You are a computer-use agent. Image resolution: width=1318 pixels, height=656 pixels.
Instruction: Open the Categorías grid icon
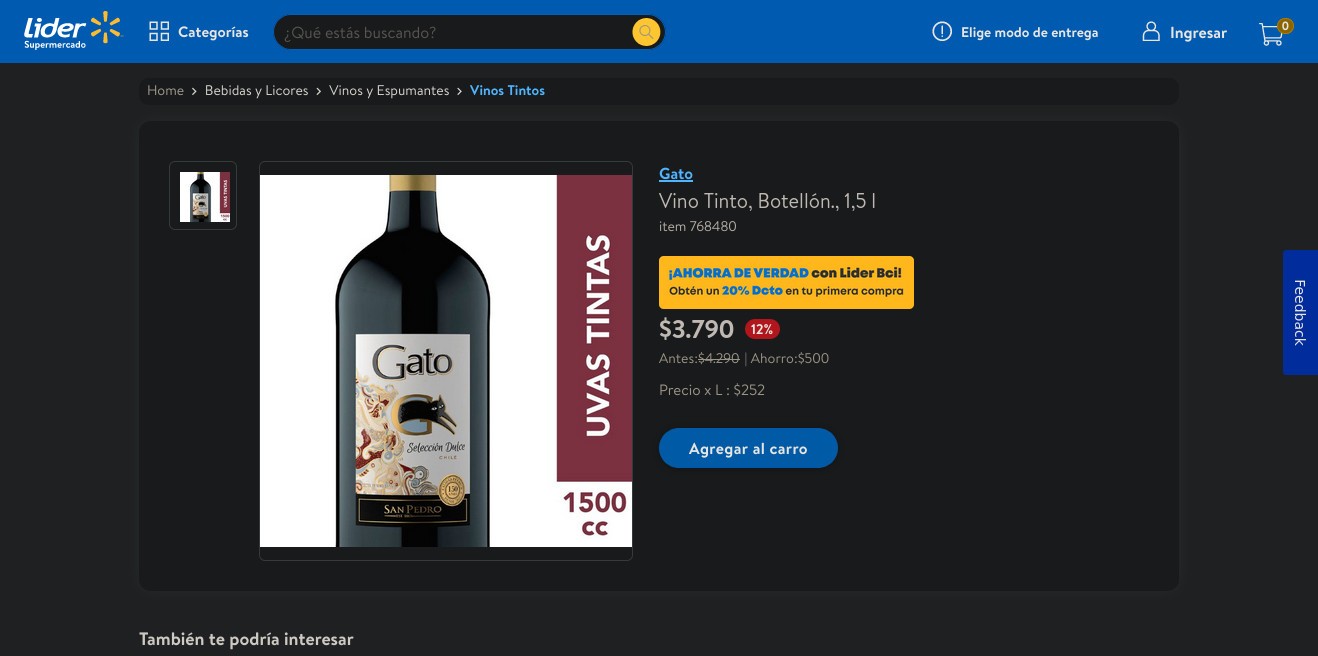(159, 32)
